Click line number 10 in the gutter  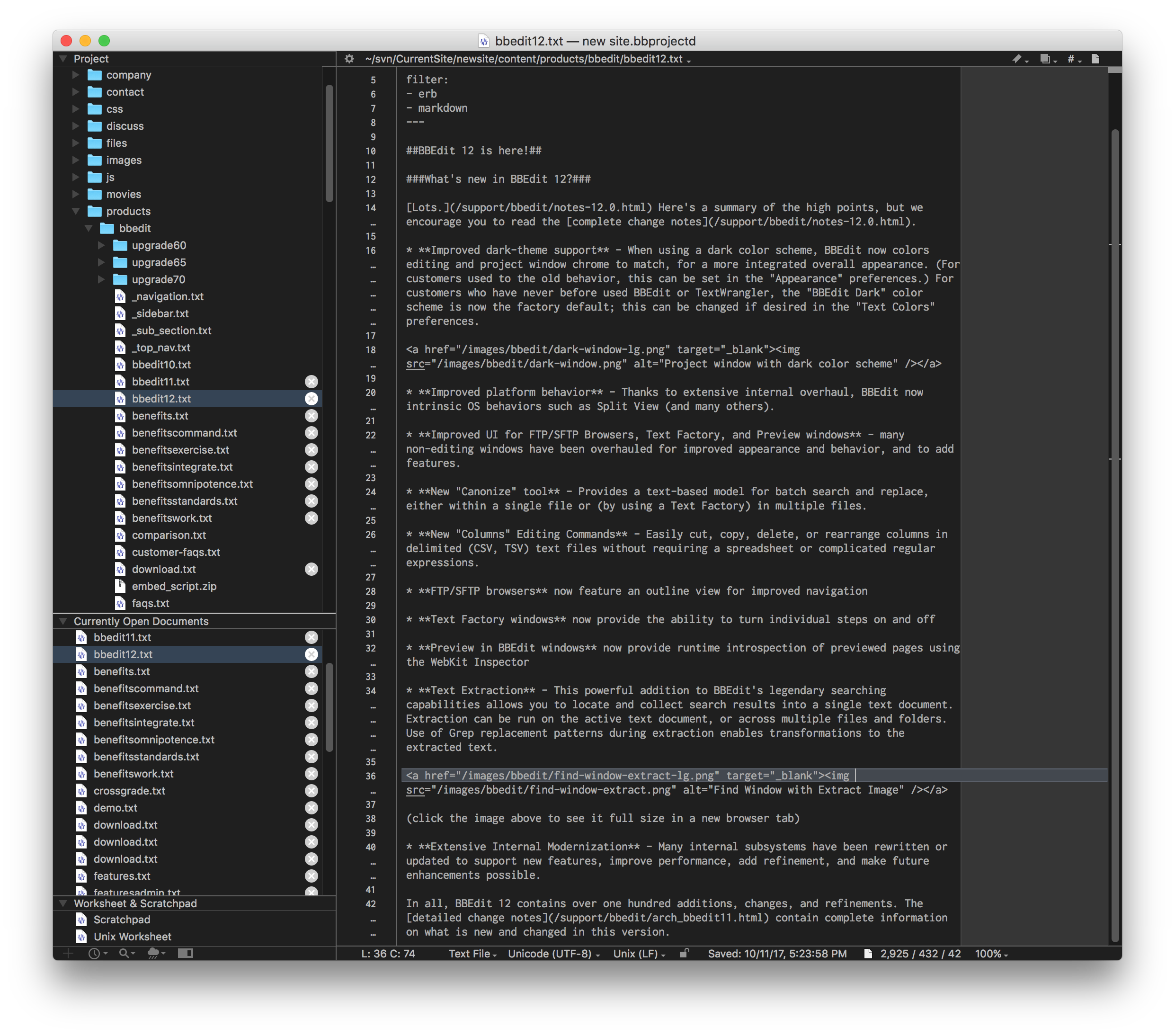(x=371, y=151)
